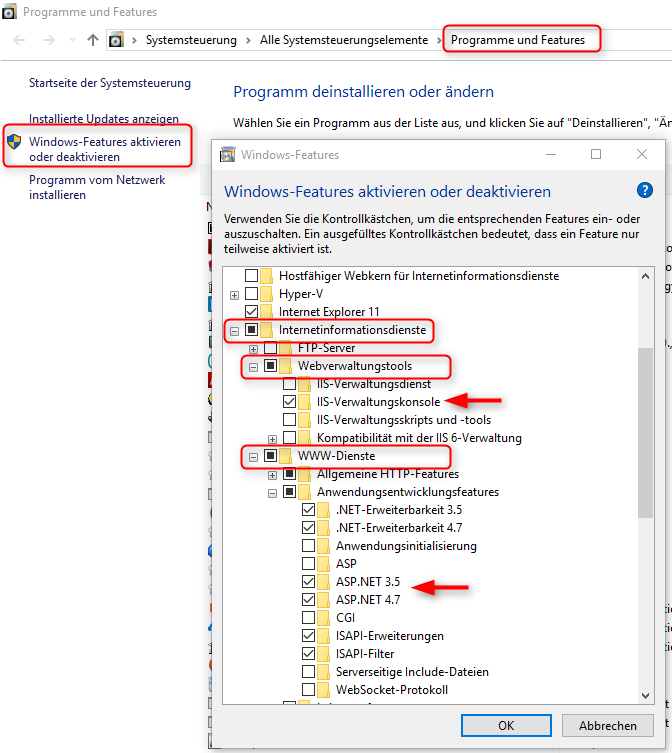Viewport: 672px width, 753px height.
Task: Check the IIS-Verwaltungsdienst checkbox
Action: (x=289, y=384)
